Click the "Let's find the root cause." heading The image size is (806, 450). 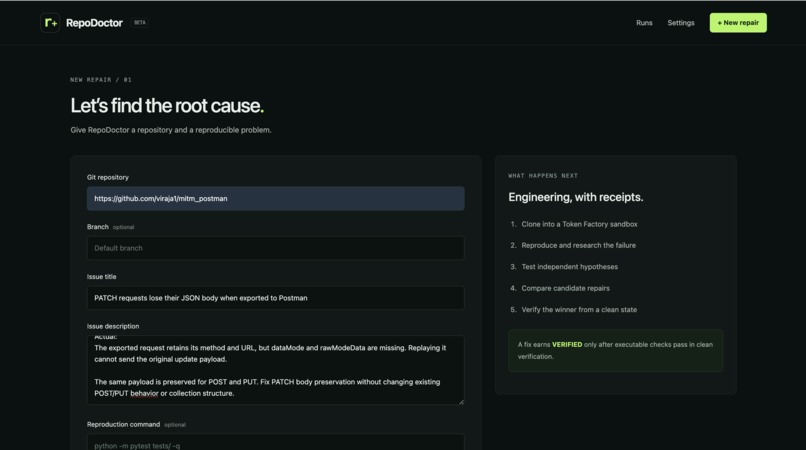click(167, 105)
